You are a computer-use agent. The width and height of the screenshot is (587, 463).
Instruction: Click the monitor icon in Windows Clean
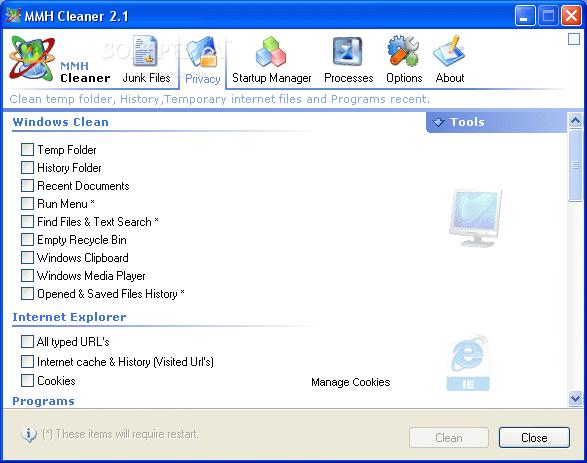(x=476, y=219)
